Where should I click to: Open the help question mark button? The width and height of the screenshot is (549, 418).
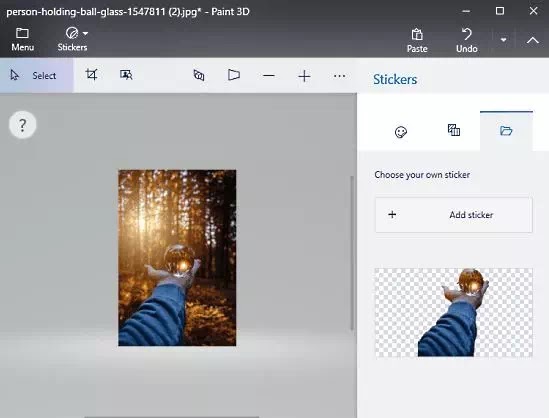coord(22,125)
